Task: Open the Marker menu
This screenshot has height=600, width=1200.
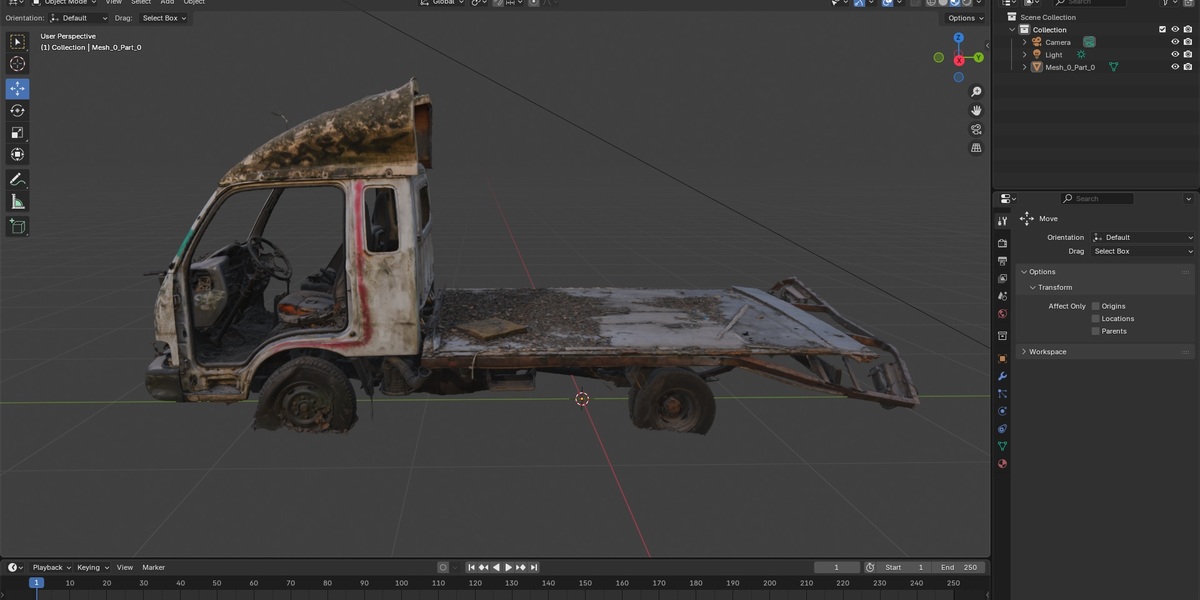Action: (x=153, y=567)
